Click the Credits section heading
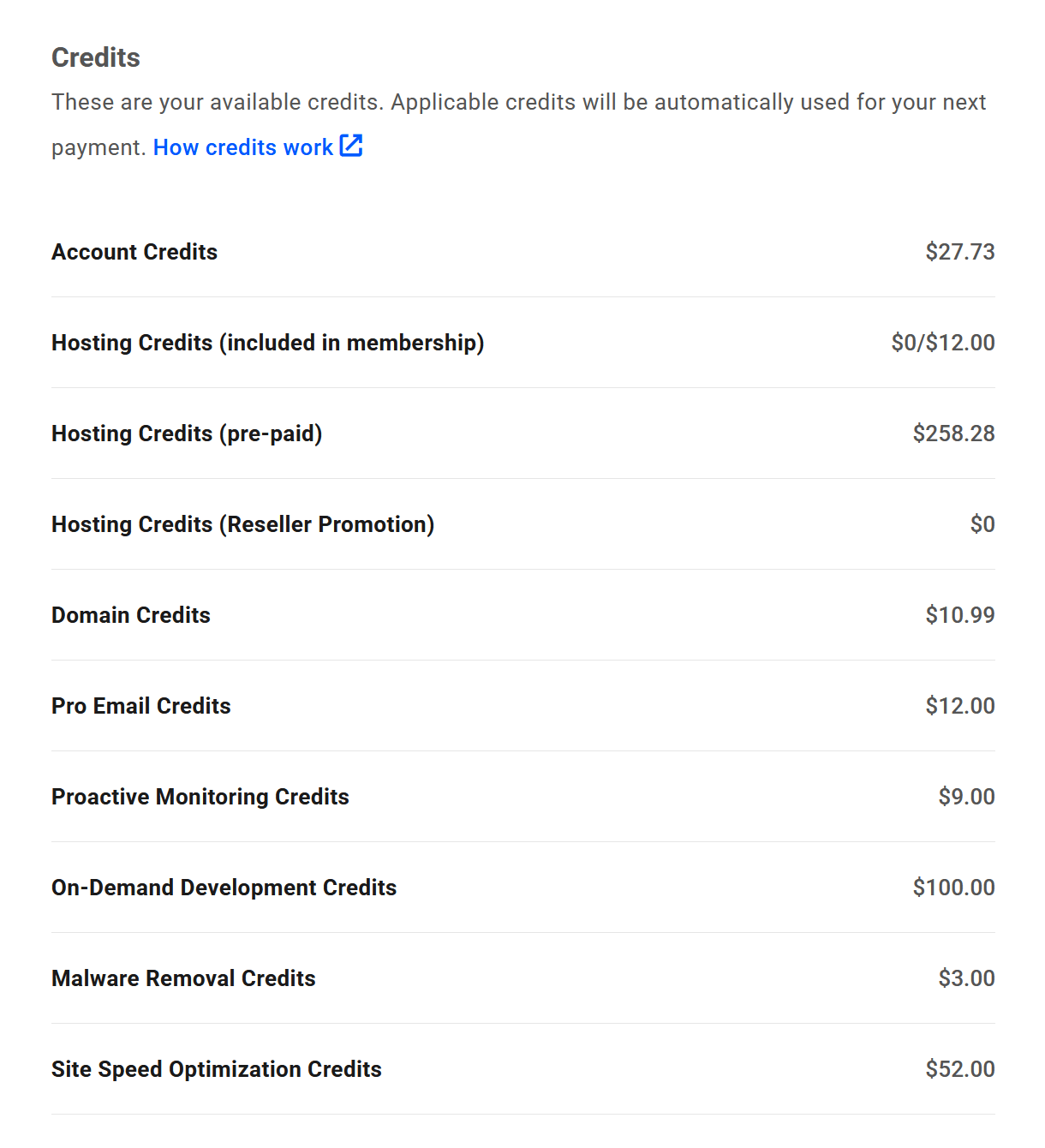 (95, 57)
